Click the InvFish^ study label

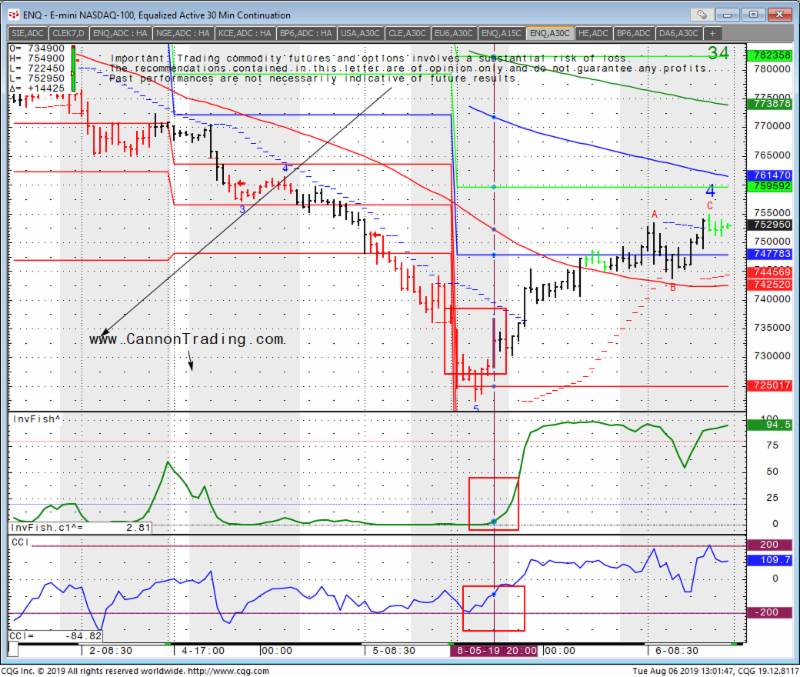pos(31,420)
